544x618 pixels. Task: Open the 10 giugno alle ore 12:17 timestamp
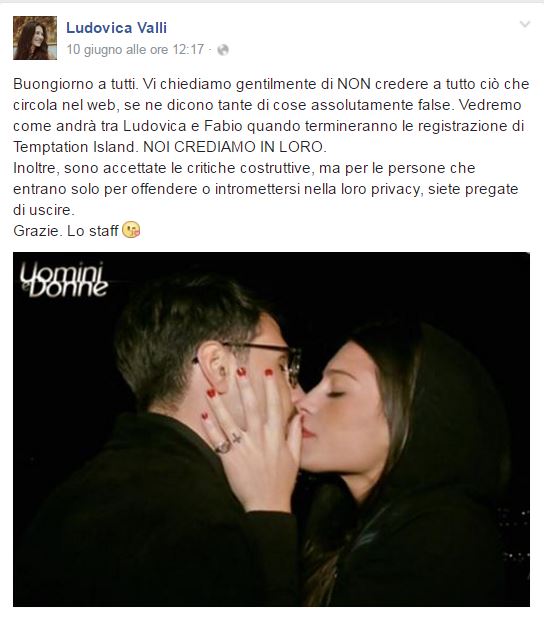coord(135,50)
